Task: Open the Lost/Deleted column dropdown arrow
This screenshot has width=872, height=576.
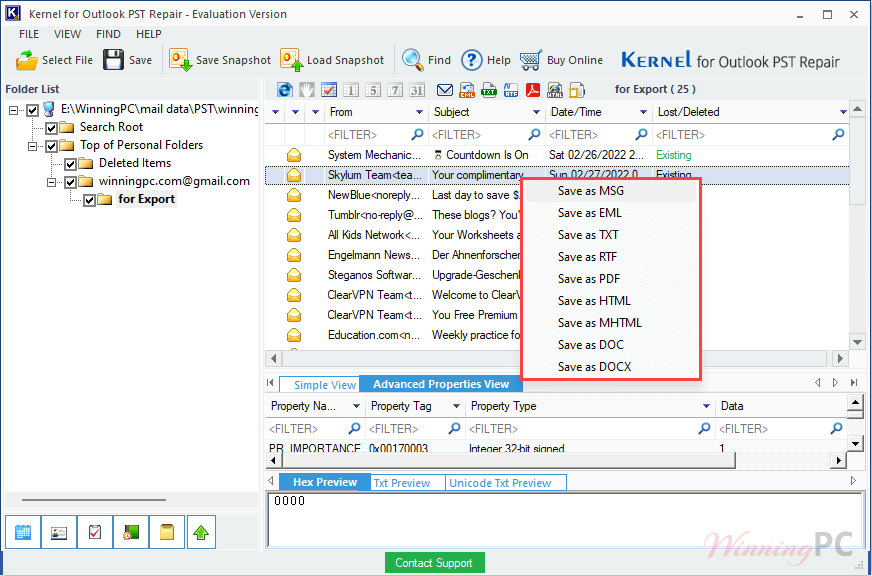Action: coord(843,112)
